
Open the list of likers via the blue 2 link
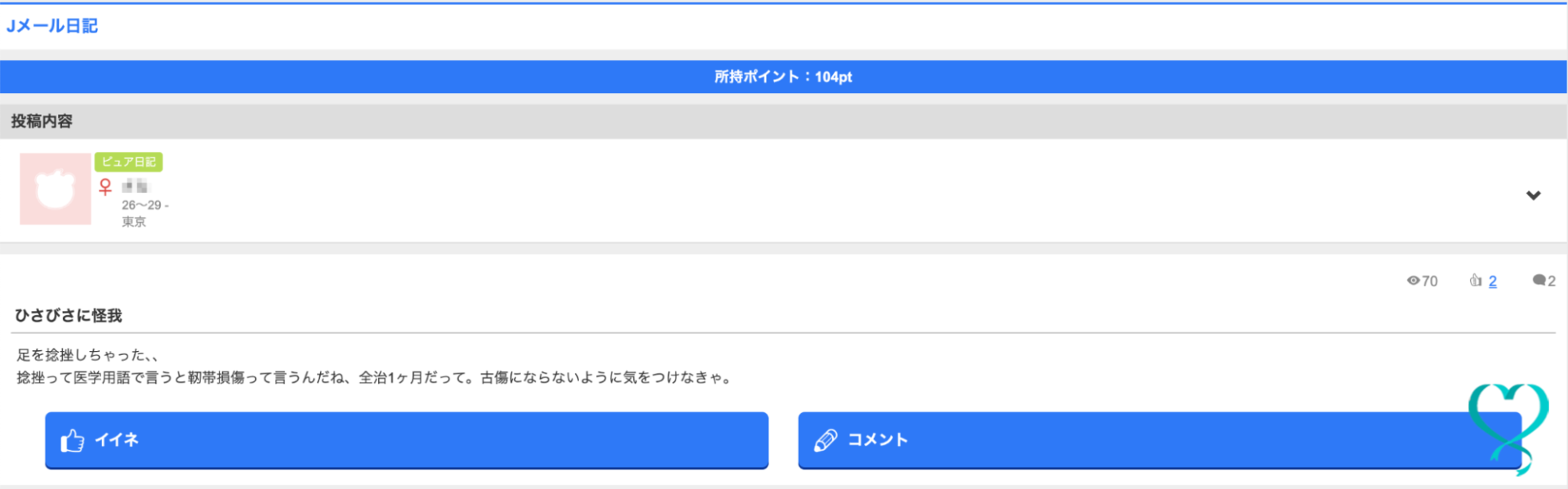(1492, 281)
